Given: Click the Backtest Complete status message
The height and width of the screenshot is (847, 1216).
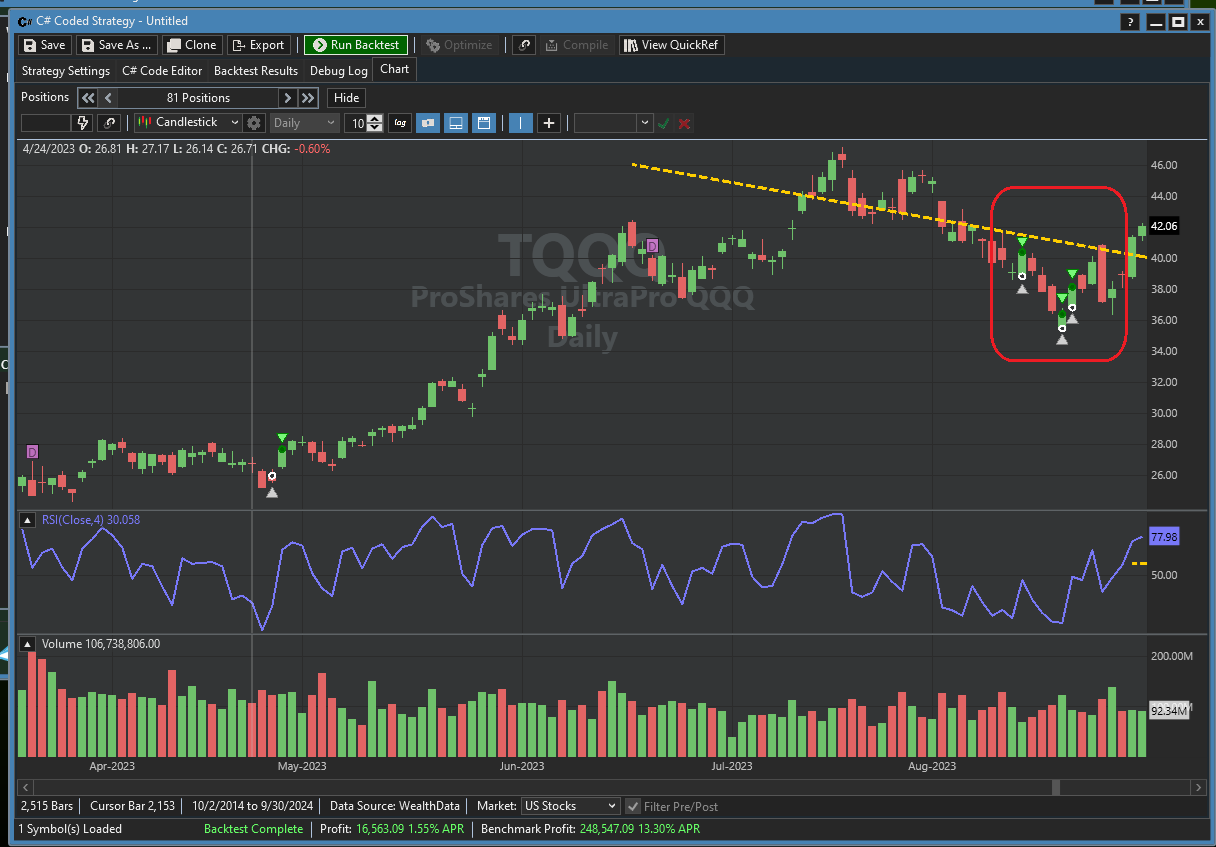Looking at the screenshot, I should pos(253,829).
